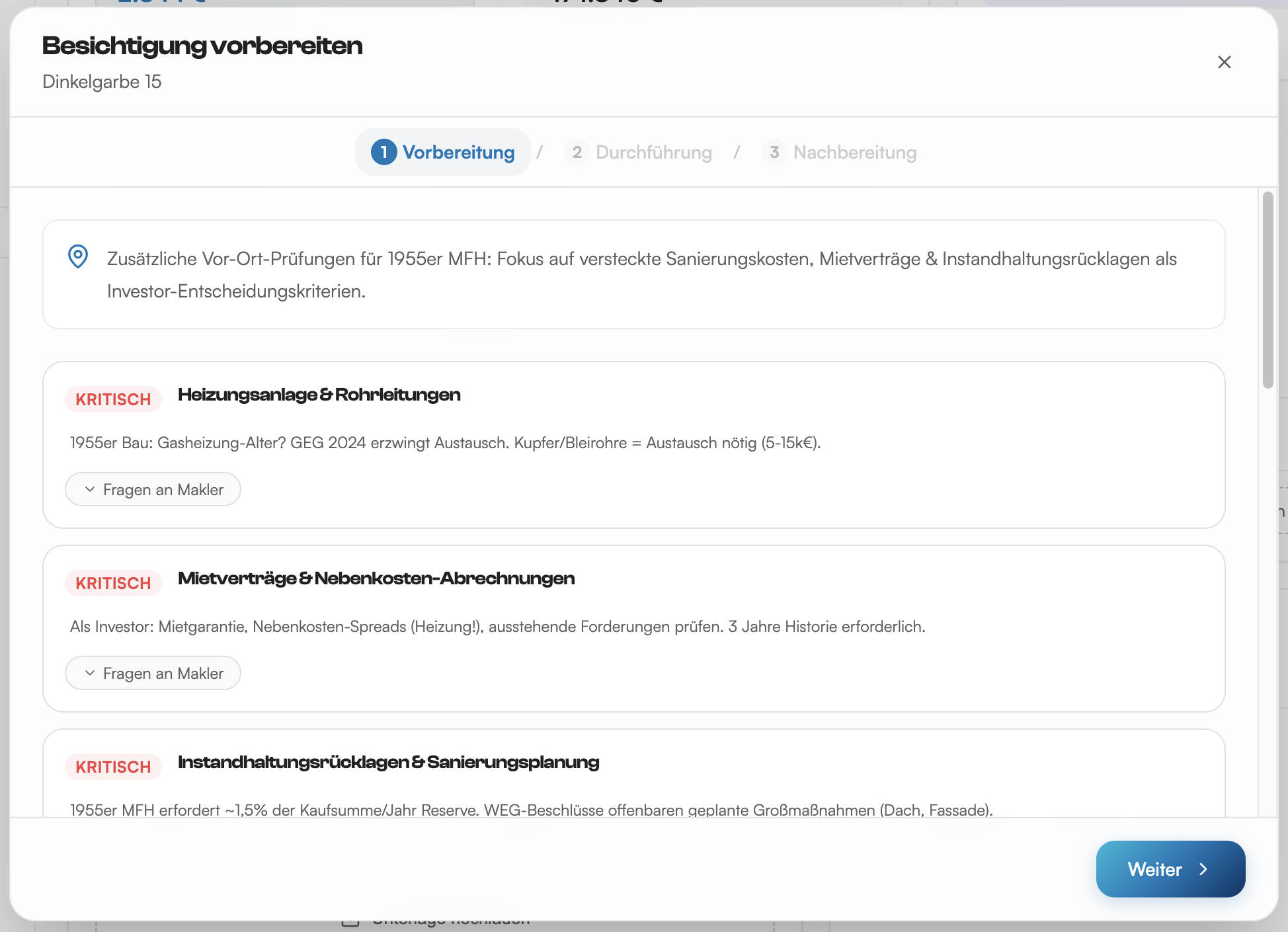This screenshot has width=1288, height=932.
Task: Select the step indicator circle showing number 1
Action: [x=384, y=152]
